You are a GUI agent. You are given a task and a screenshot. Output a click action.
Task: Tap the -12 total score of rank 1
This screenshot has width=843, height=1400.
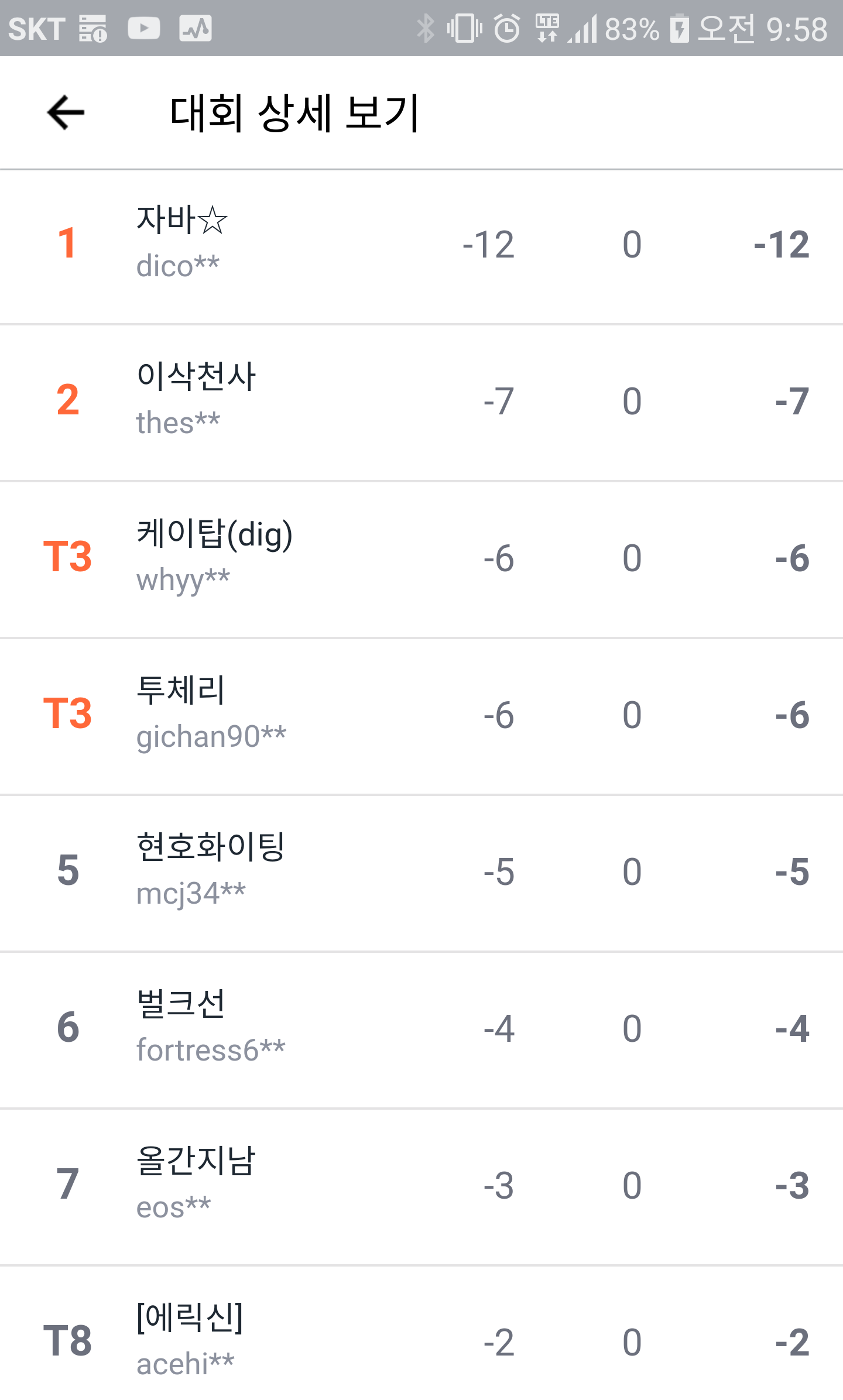pos(782,245)
